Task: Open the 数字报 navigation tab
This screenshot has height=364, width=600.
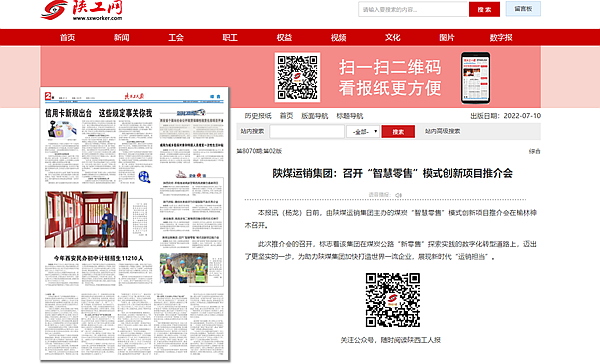Action: [x=501, y=38]
